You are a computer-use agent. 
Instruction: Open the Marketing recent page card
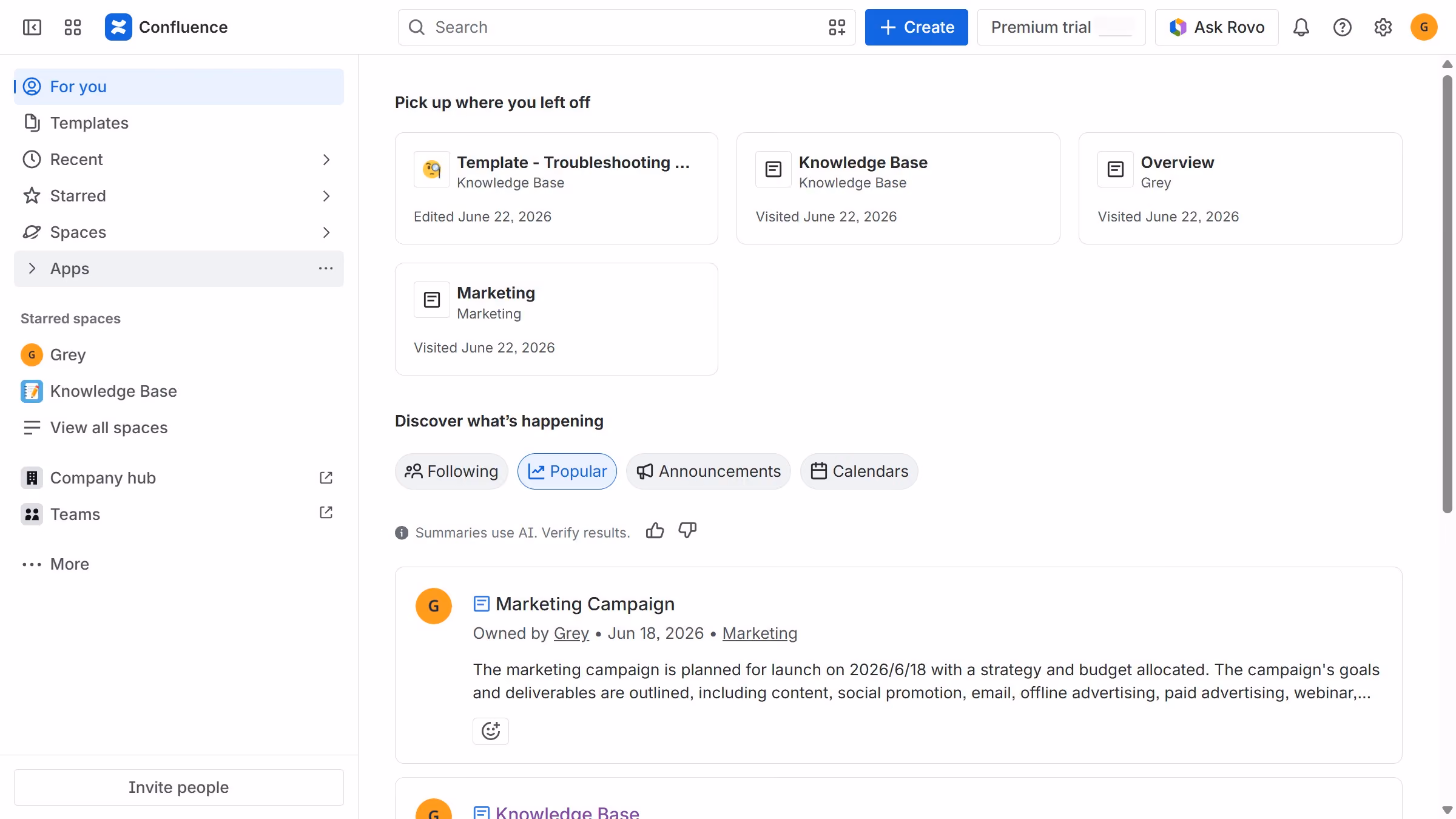point(556,319)
